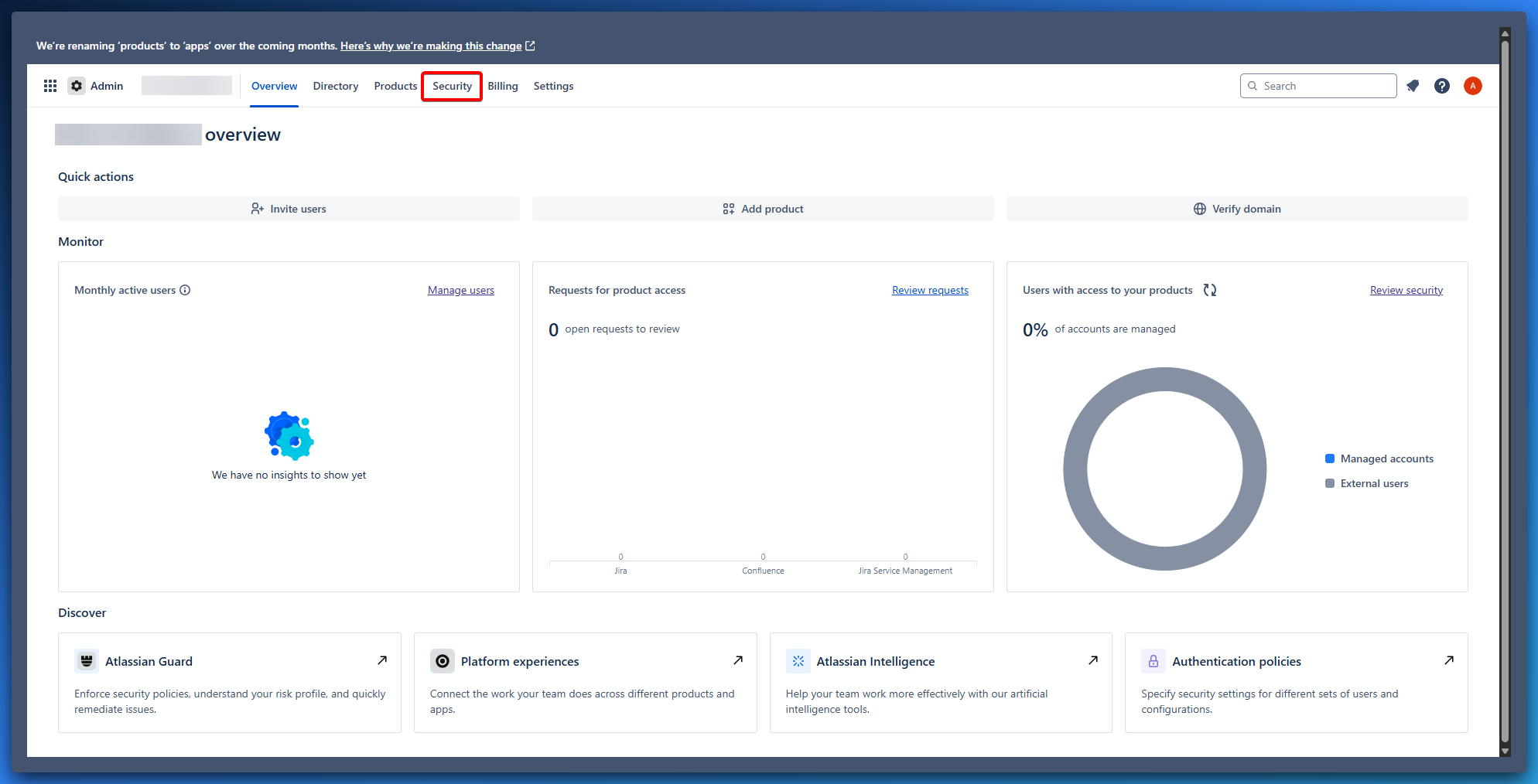This screenshot has width=1538, height=784.
Task: Follow the Review security link
Action: (x=1406, y=290)
